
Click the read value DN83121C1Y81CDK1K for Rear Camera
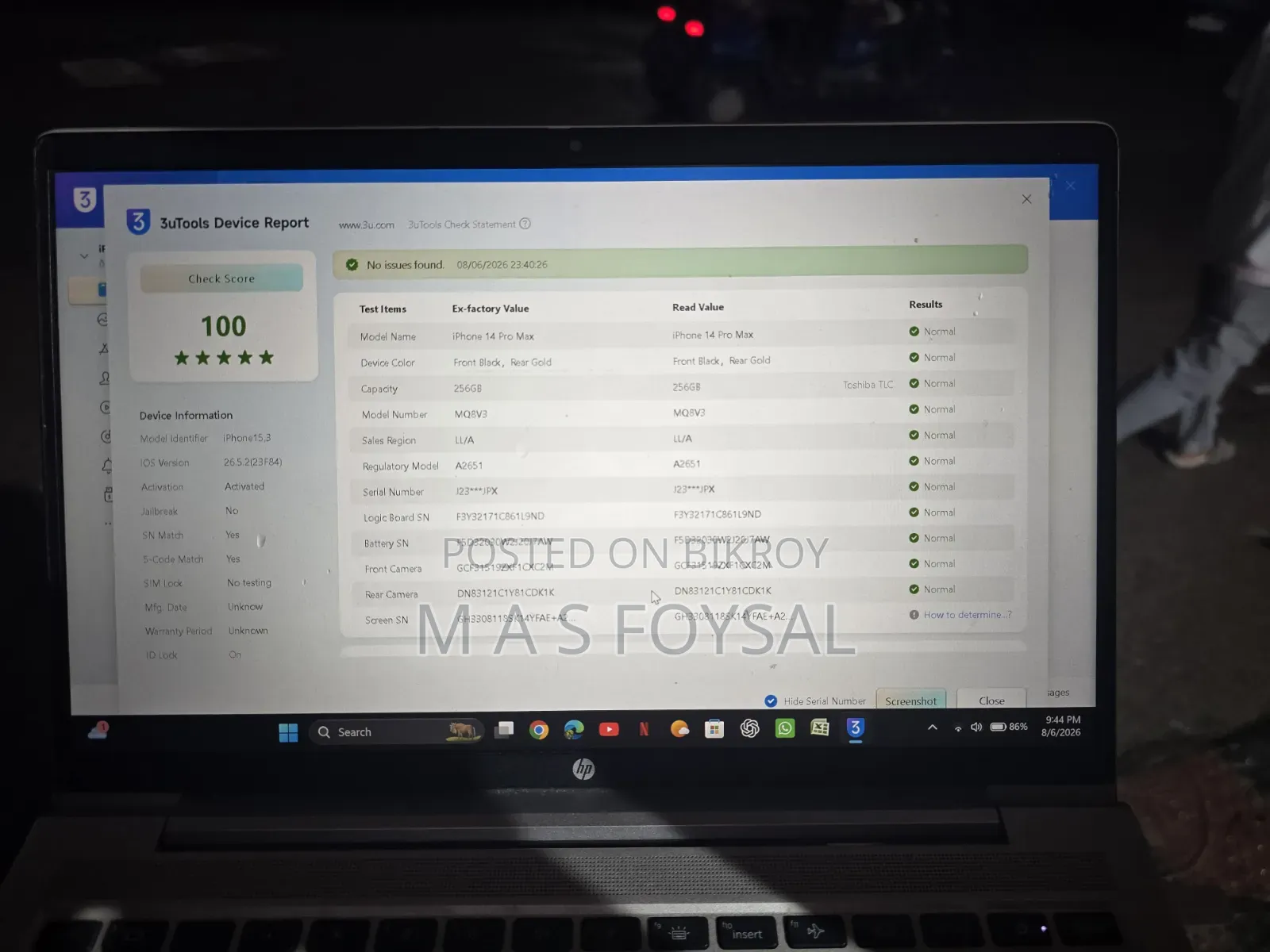pos(723,591)
